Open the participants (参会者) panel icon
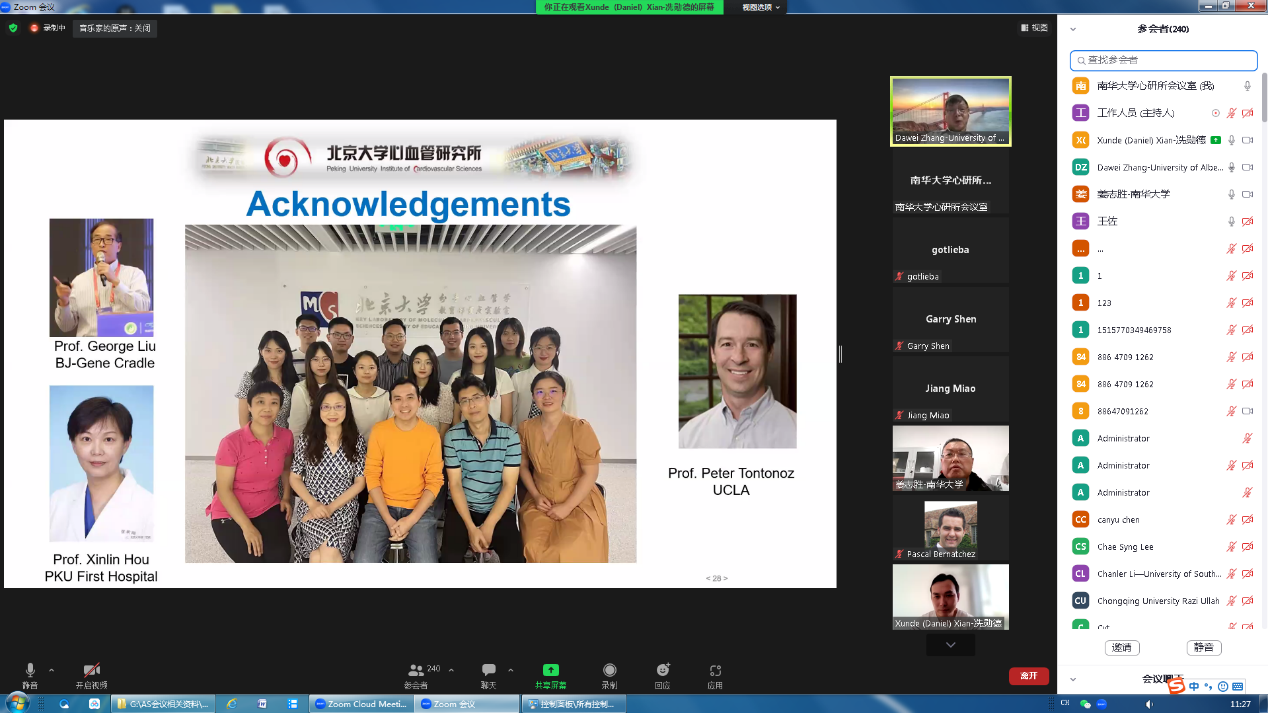This screenshot has width=1268, height=713. point(416,670)
